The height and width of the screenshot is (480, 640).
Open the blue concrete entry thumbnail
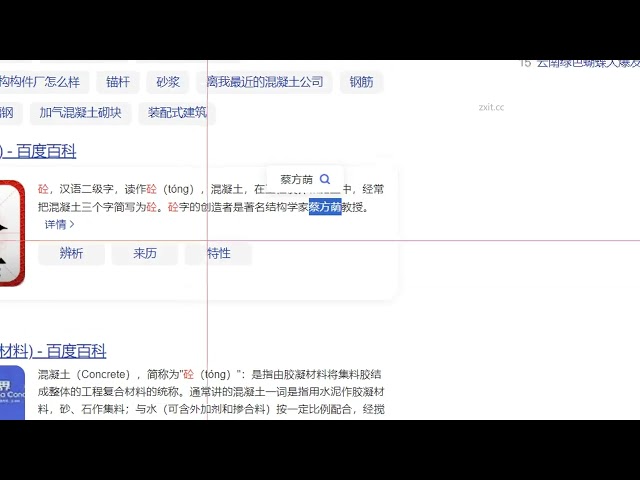12,393
